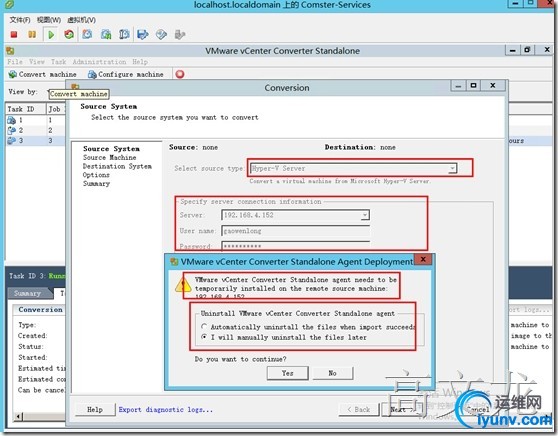Click the red-green reset VM icon
This screenshot has height=436, width=558.
click(x=69, y=35)
